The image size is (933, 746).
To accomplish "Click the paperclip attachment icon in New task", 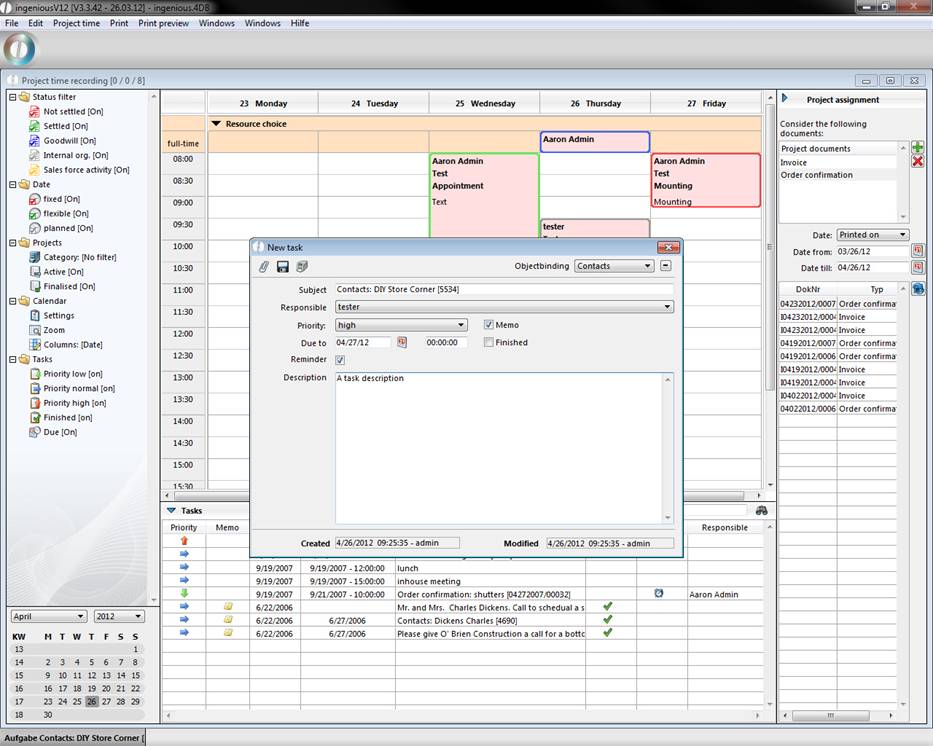I will tap(264, 267).
